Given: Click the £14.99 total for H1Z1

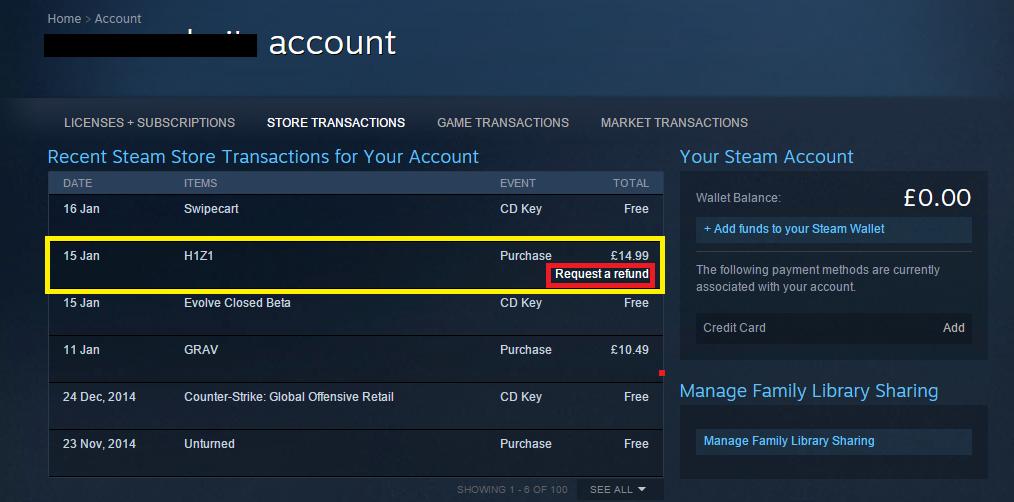Looking at the screenshot, I should tap(629, 256).
